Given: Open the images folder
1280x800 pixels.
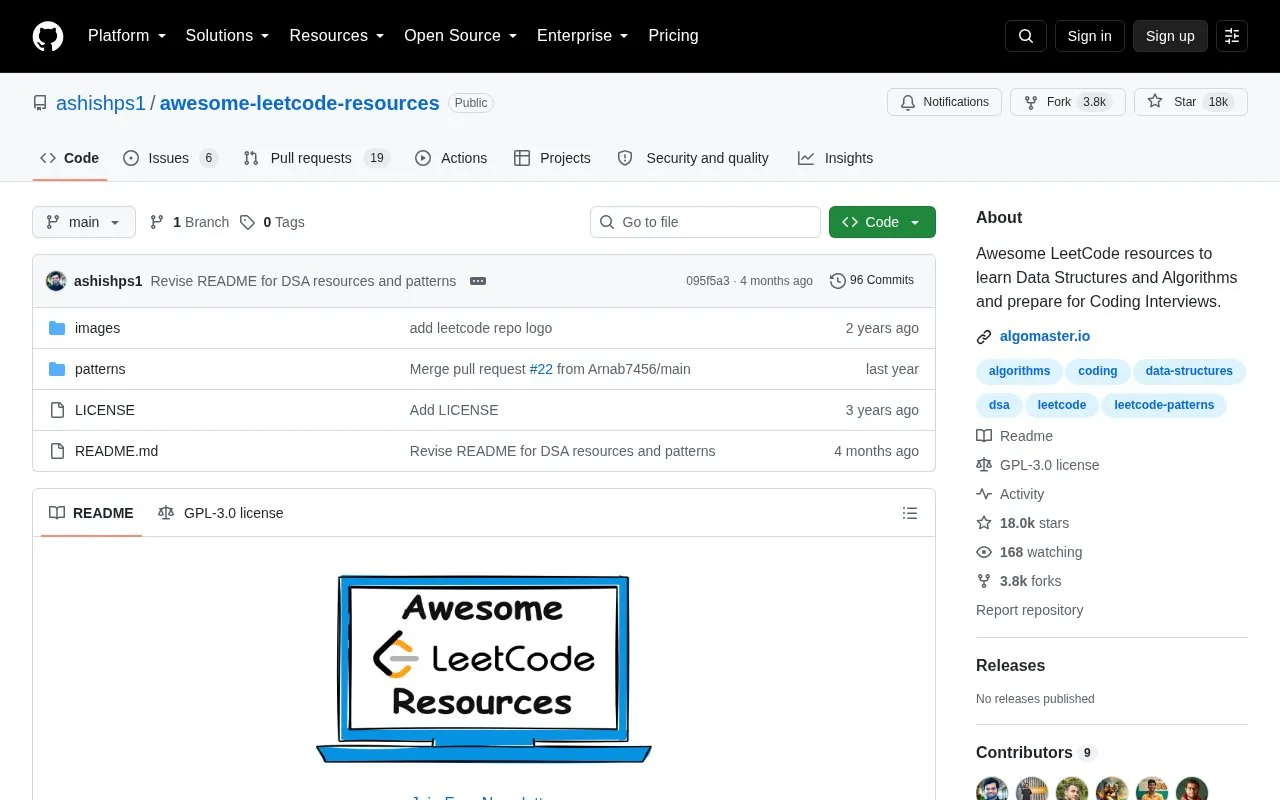Looking at the screenshot, I should [97, 328].
